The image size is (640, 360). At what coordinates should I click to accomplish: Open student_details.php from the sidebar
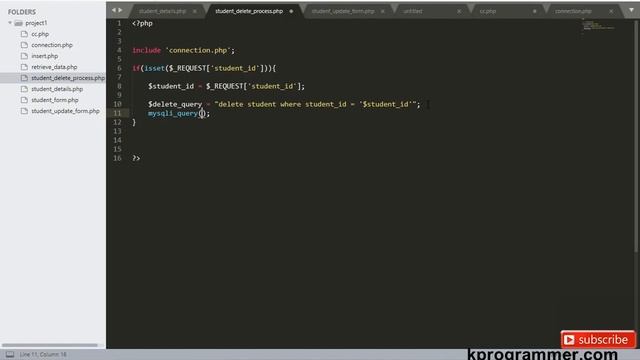pos(57,89)
